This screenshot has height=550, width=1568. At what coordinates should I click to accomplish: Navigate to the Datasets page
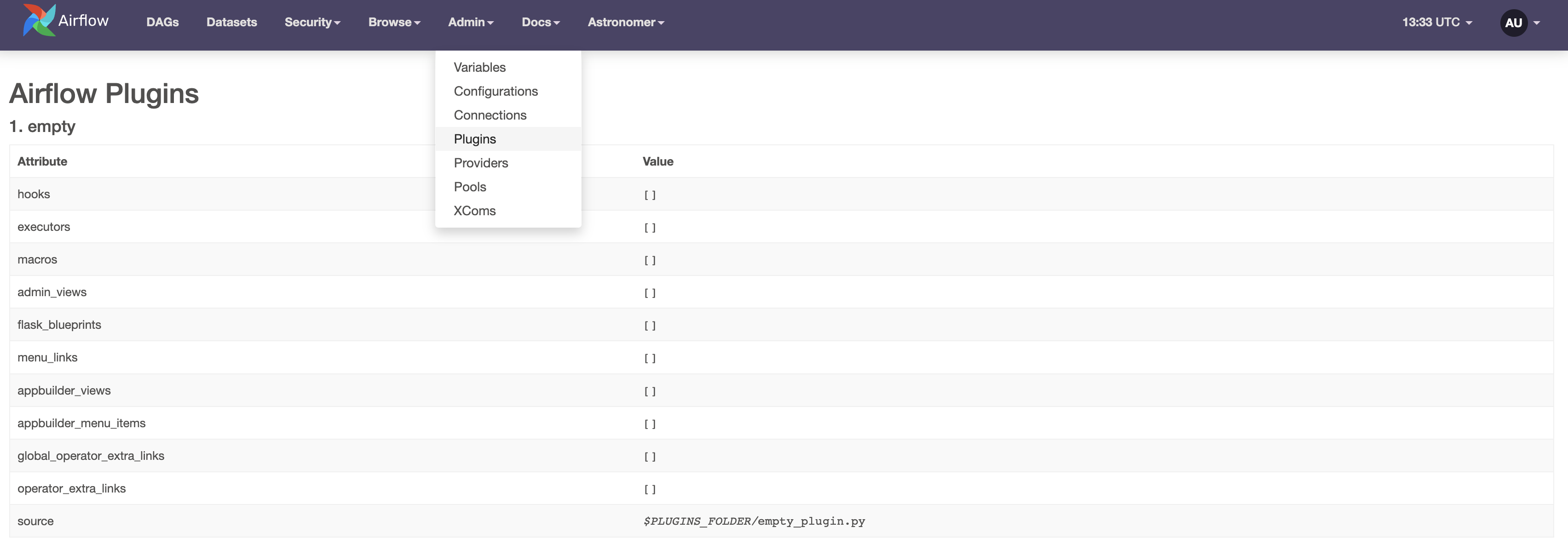232,23
